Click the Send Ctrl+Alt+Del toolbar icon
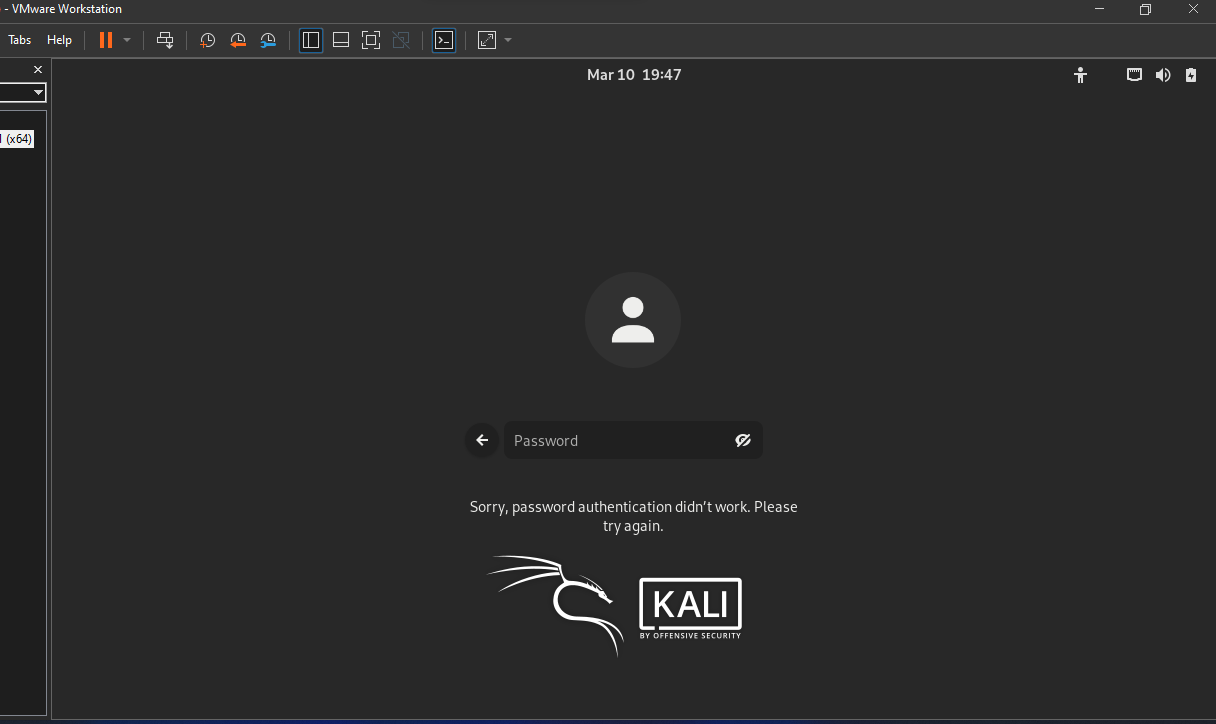Viewport: 1216px width, 724px height. (166, 40)
